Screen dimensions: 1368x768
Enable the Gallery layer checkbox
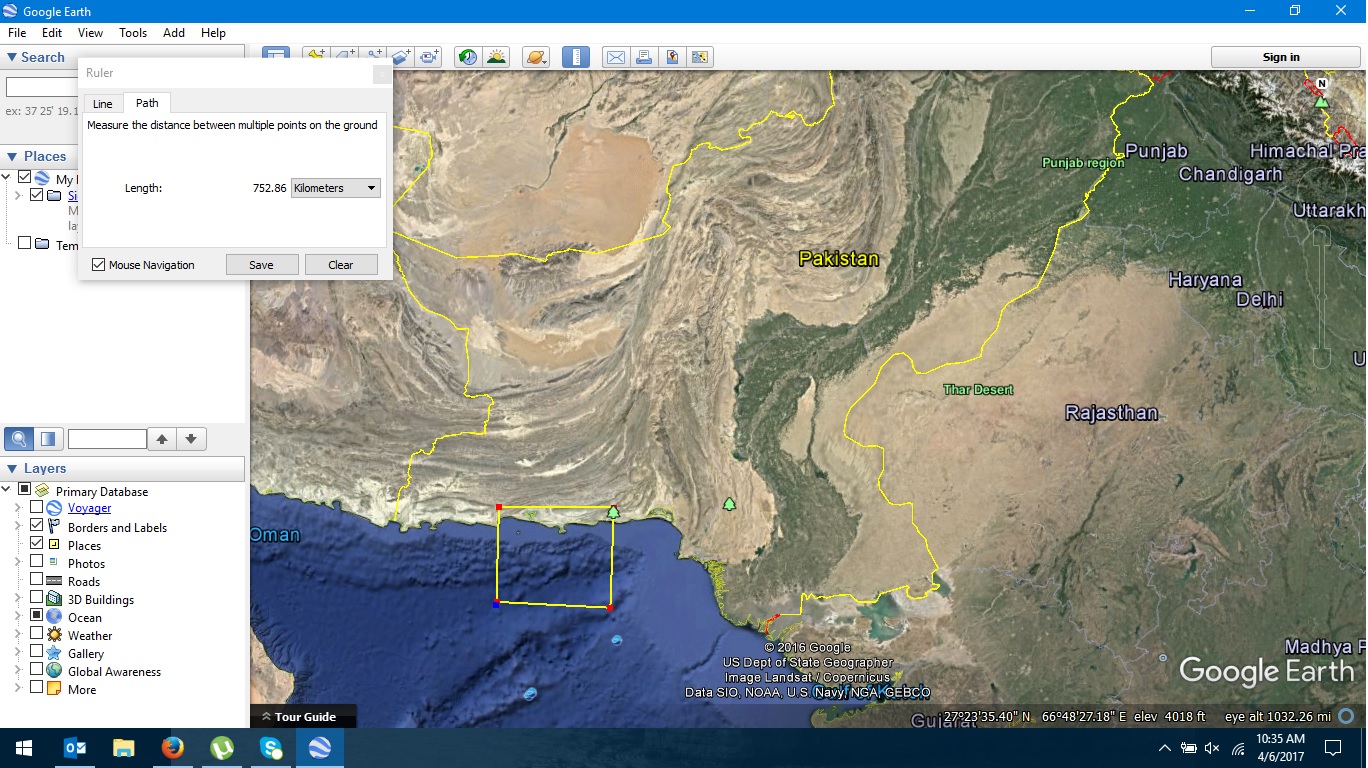tap(37, 651)
